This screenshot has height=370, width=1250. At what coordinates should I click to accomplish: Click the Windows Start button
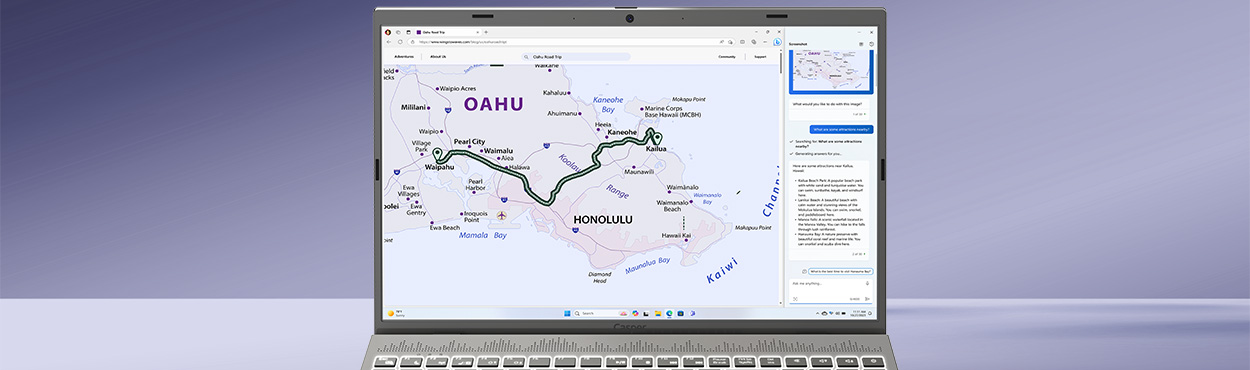pyautogui.click(x=567, y=313)
